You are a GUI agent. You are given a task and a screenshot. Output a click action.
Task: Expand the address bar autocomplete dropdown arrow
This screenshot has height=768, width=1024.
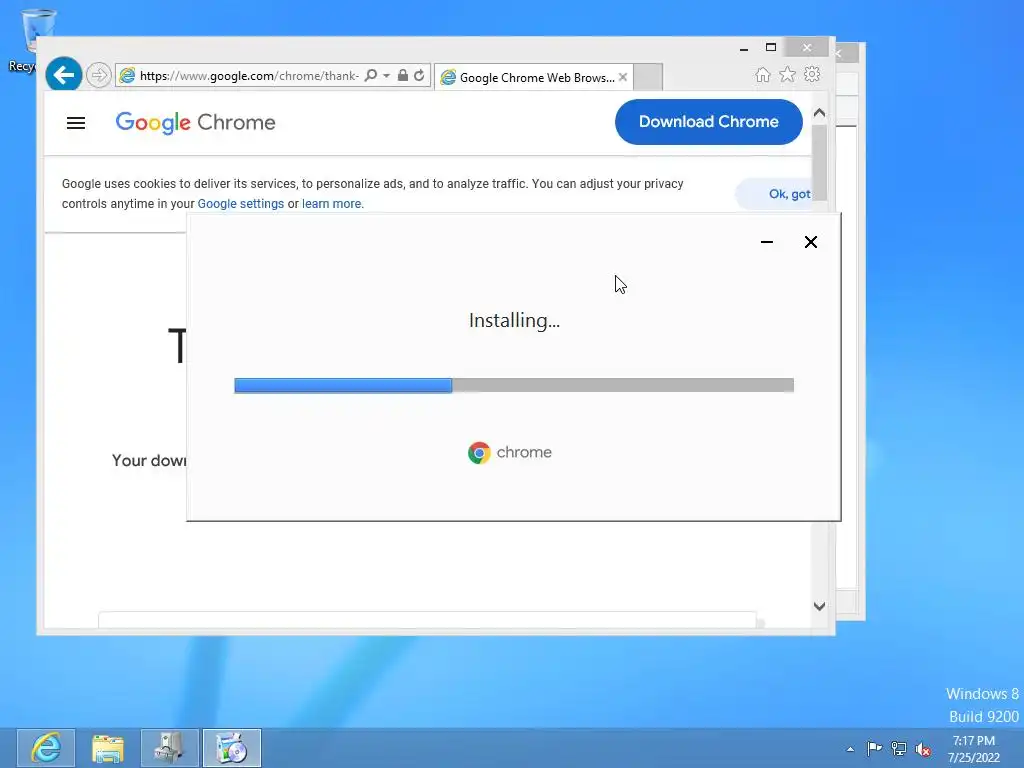pyautogui.click(x=387, y=76)
